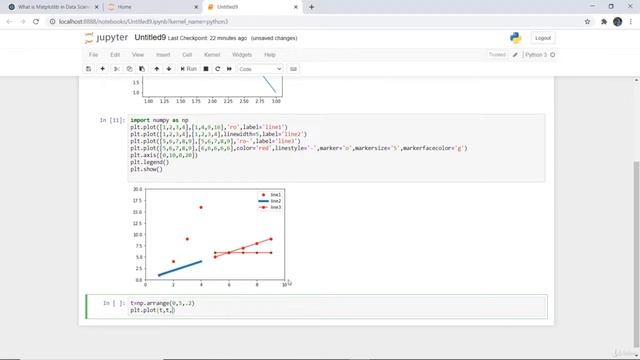
Task: Restart the kernel icon
Action: click(218, 69)
